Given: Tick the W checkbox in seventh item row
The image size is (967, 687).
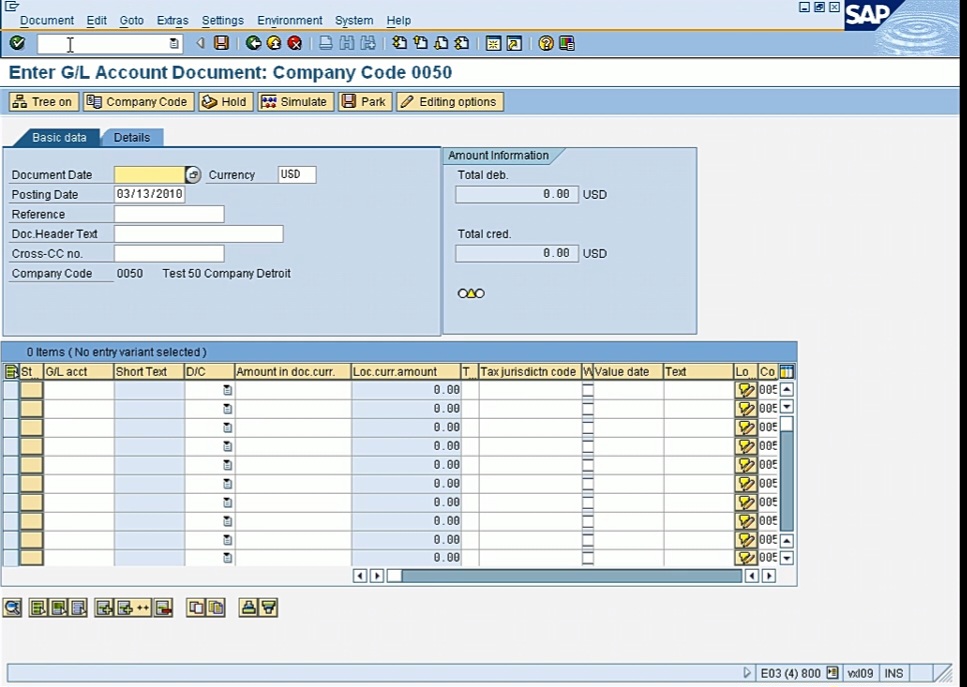Looking at the screenshot, I should click(588, 502).
